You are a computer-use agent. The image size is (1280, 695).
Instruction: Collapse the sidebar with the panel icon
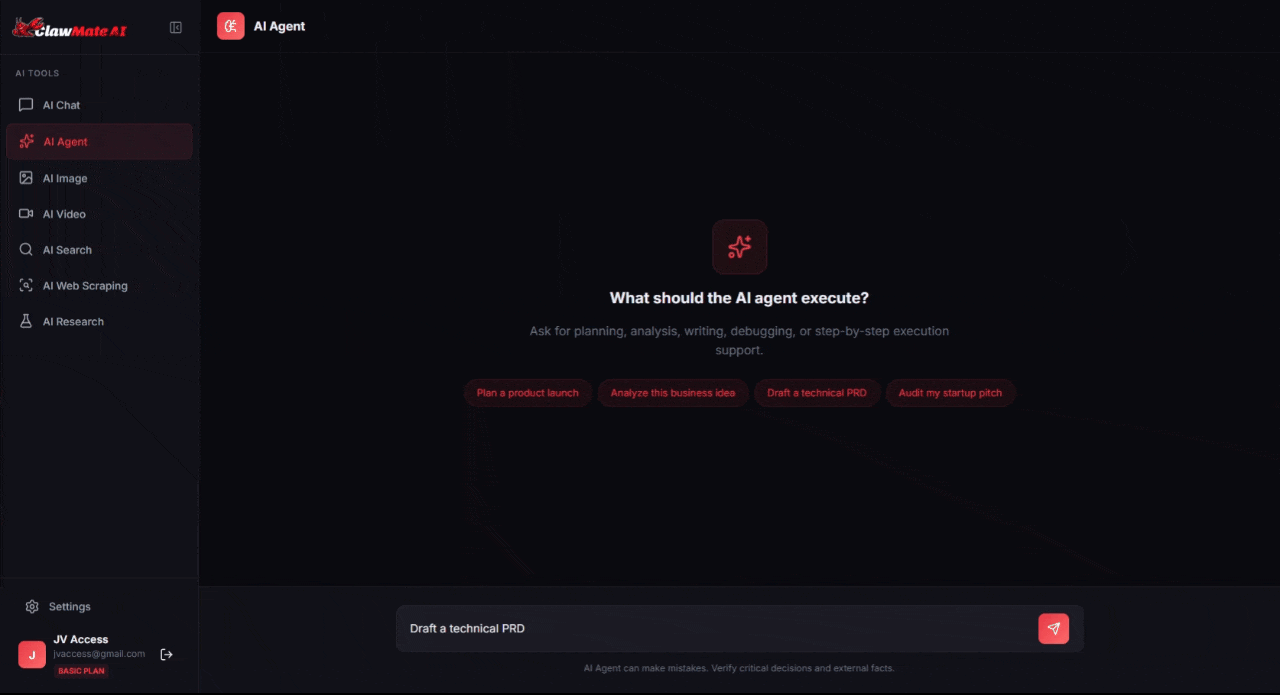coord(176,28)
